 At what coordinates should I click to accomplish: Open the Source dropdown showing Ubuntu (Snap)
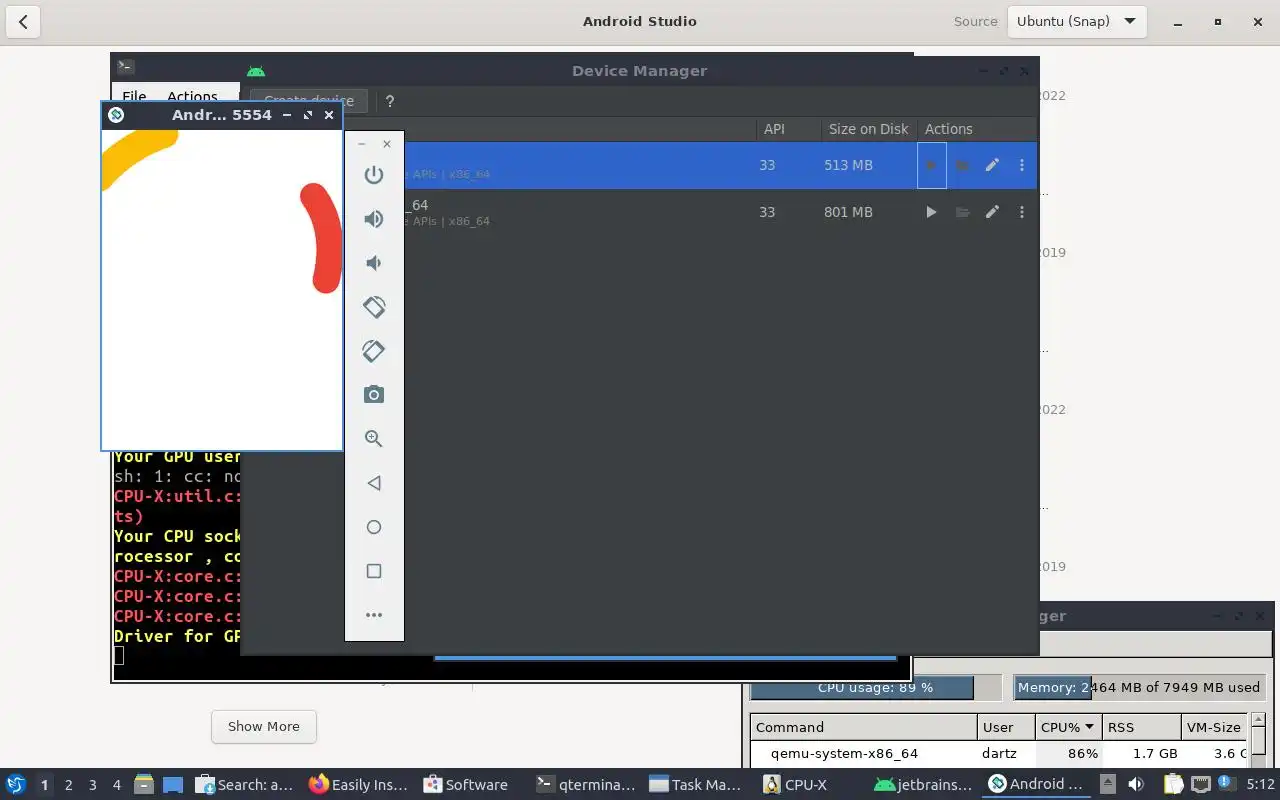click(x=1076, y=21)
